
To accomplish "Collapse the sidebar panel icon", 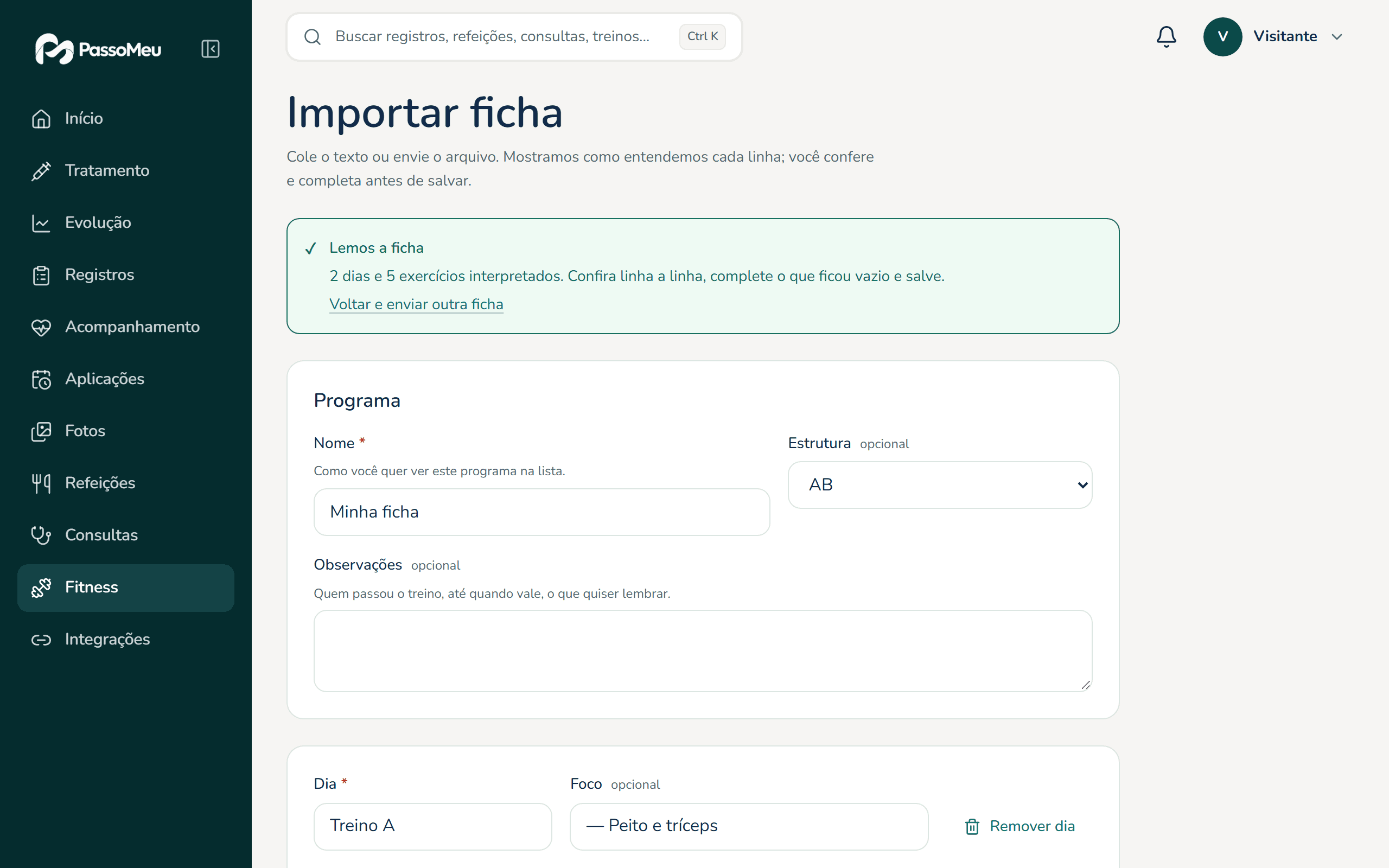I will (x=210, y=49).
